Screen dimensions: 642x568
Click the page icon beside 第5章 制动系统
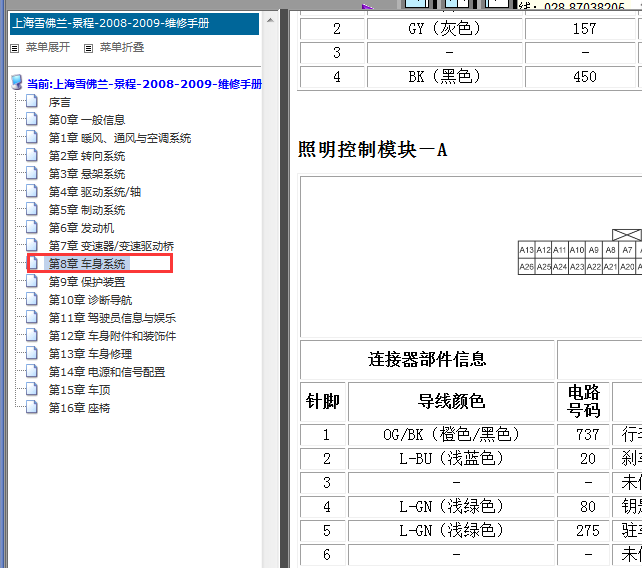(x=32, y=209)
